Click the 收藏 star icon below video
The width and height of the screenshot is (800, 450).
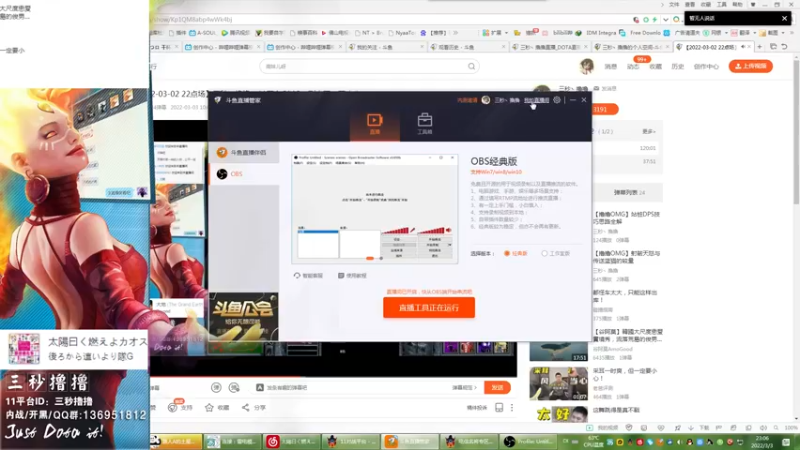point(209,408)
